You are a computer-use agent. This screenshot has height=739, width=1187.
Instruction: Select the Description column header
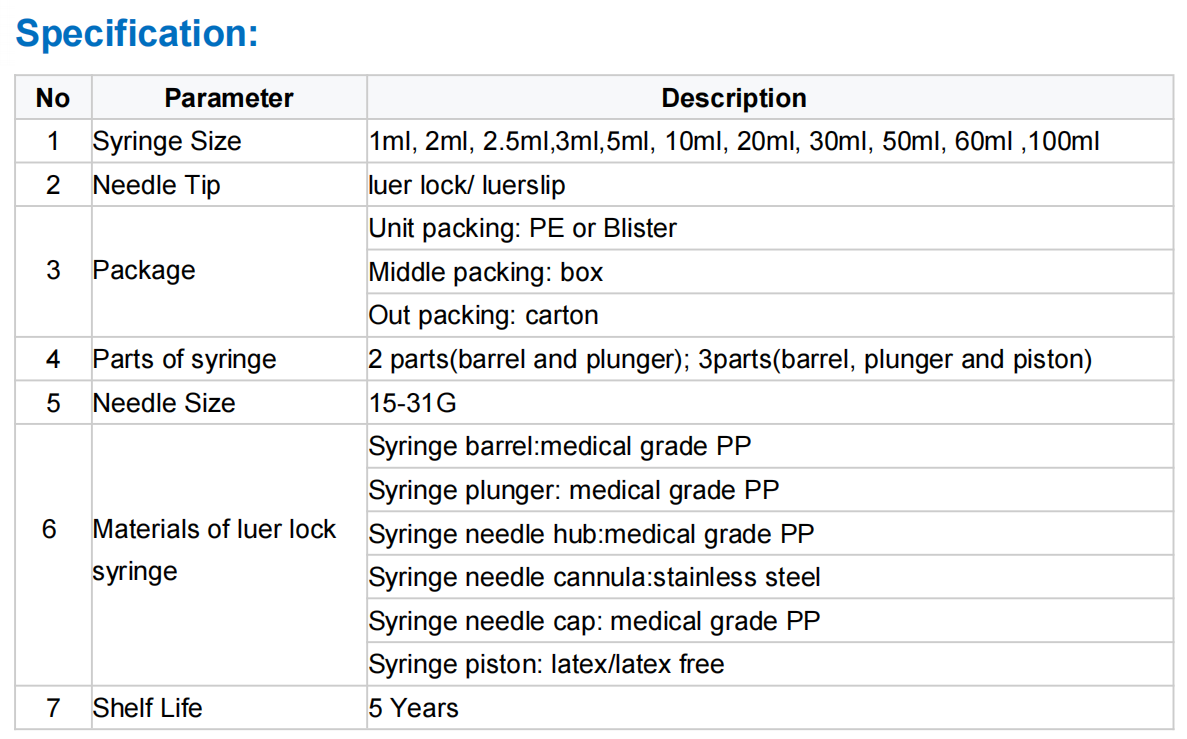tap(770, 98)
